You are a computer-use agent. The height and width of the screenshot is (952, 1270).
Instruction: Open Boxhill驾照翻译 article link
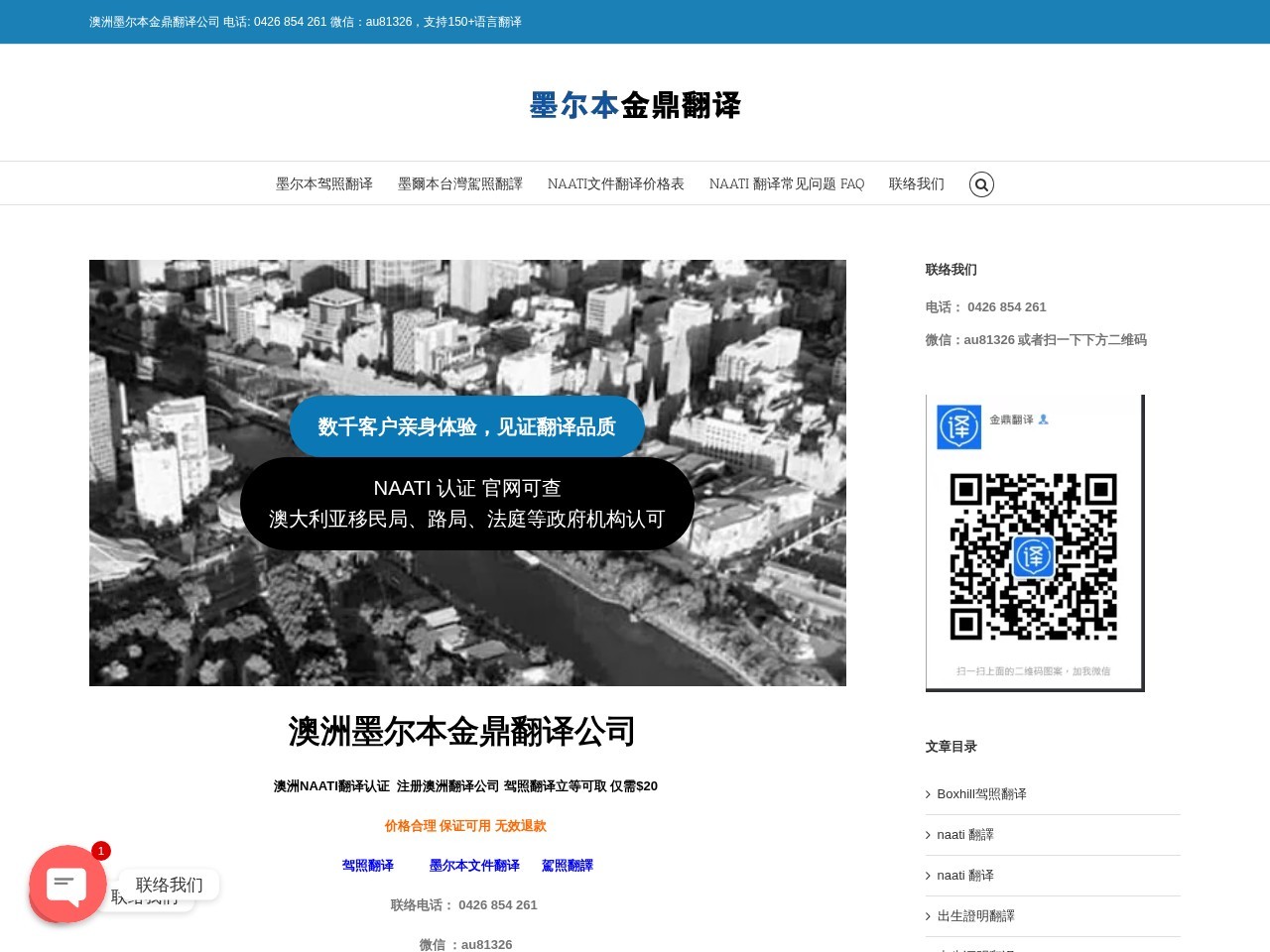point(981,794)
